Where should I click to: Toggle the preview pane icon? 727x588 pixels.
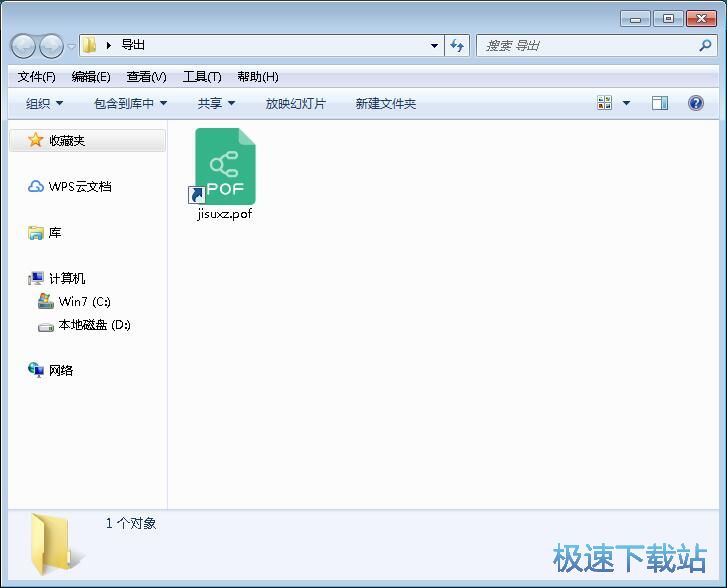coord(659,103)
